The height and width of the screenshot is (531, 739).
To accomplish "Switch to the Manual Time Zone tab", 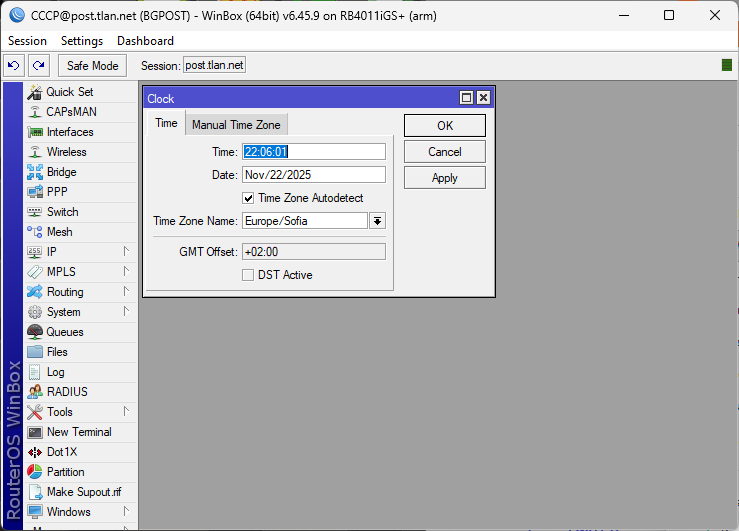I will tap(236, 124).
